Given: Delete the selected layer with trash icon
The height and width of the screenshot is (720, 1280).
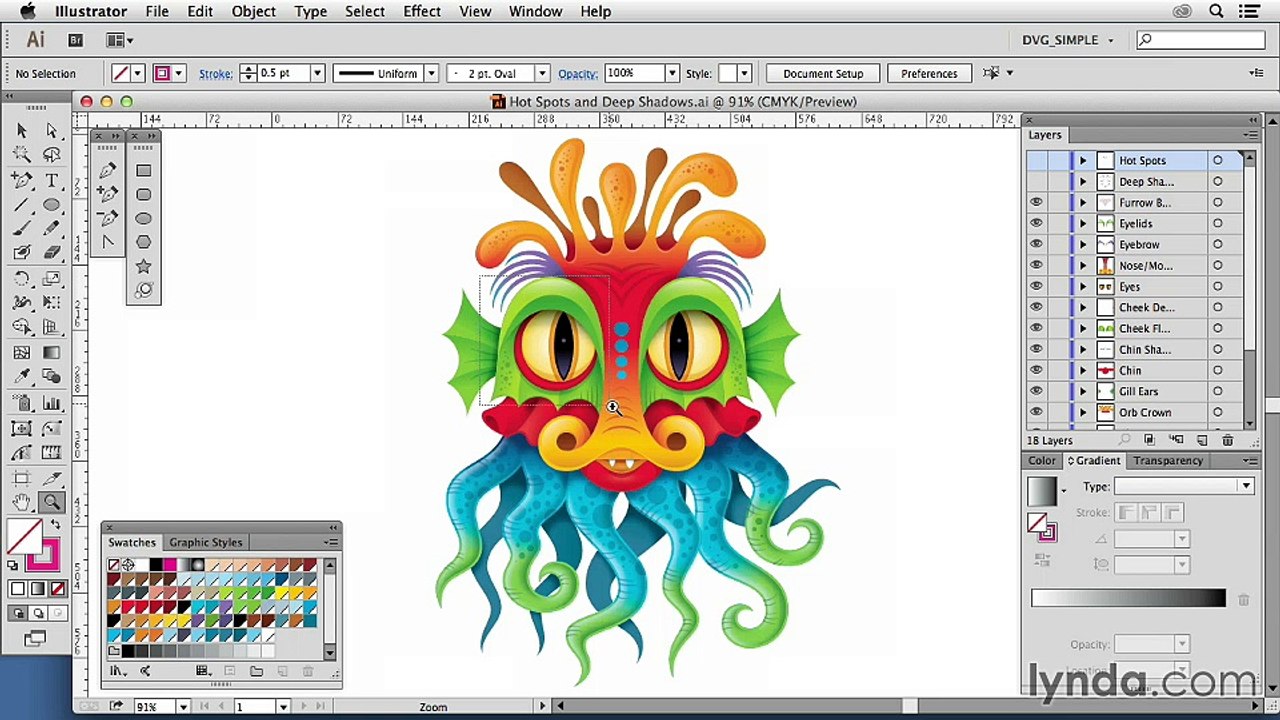Looking at the screenshot, I should pos(1227,440).
